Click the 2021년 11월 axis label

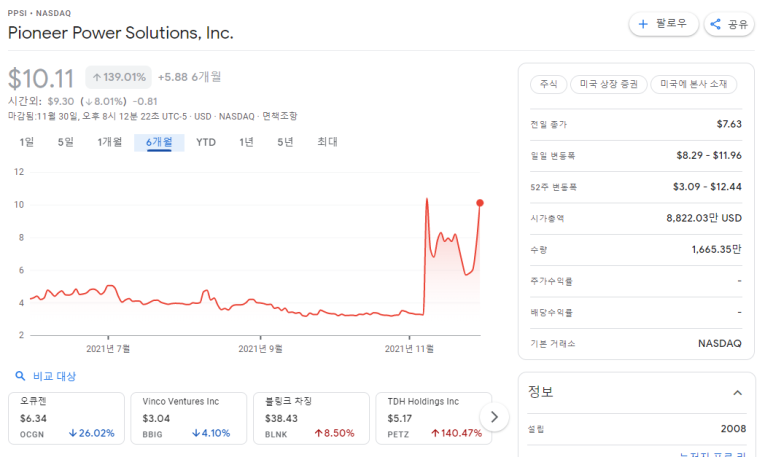409,349
